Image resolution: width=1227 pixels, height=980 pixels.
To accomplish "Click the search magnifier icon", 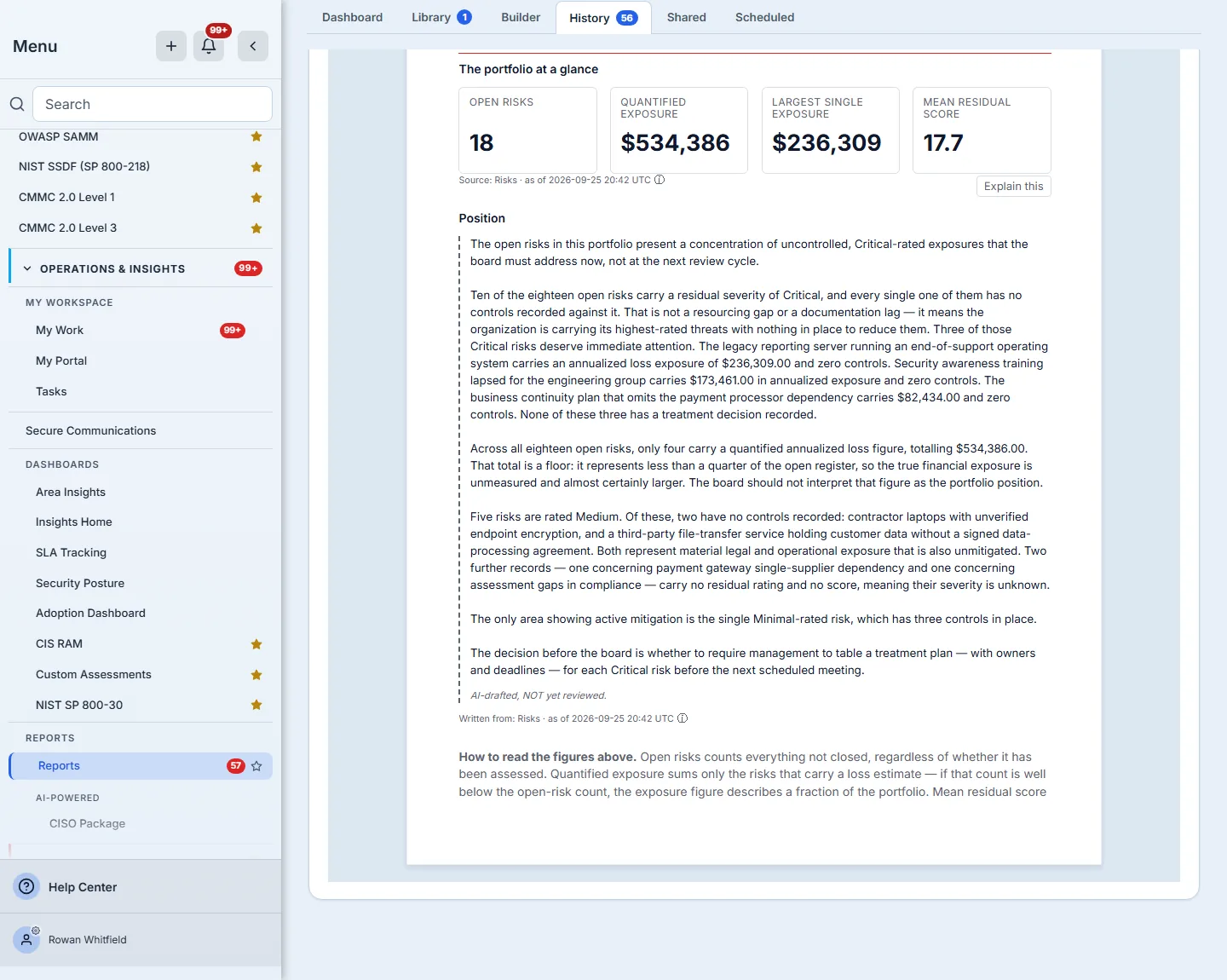I will click(x=17, y=104).
